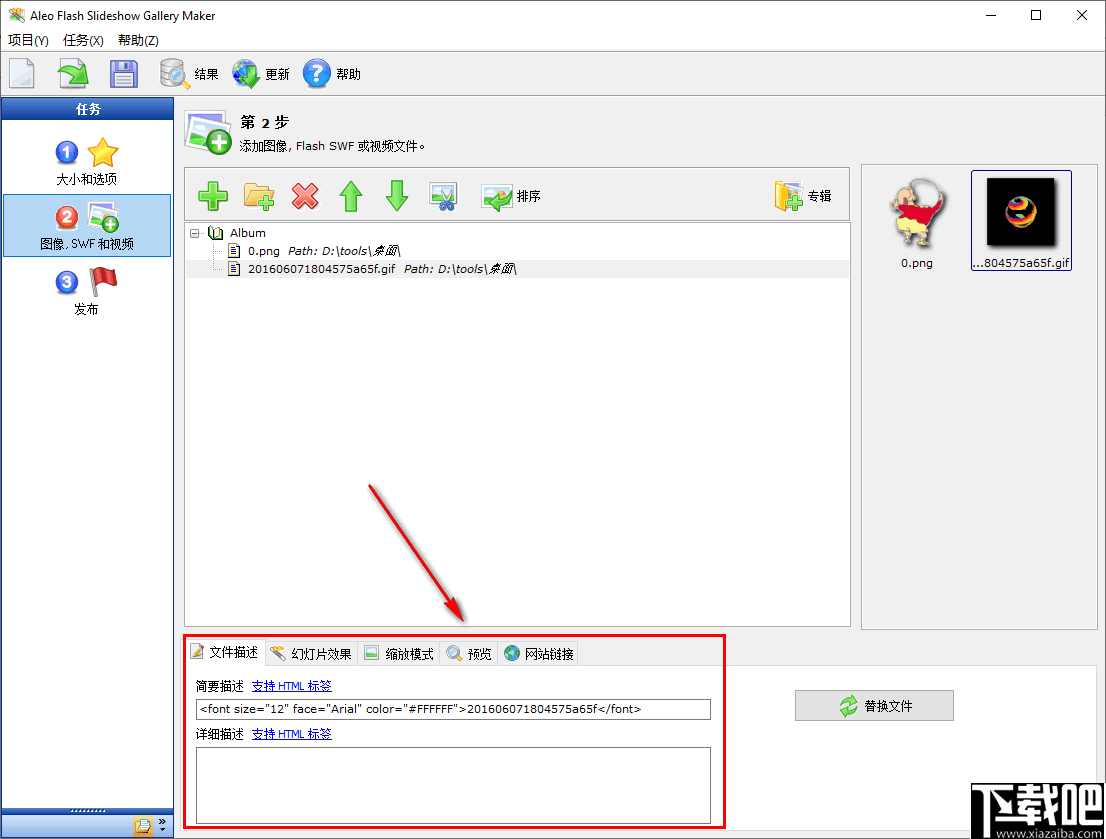Switch to 缩放模式 tab
The height and width of the screenshot is (839, 1106).
coord(399,654)
